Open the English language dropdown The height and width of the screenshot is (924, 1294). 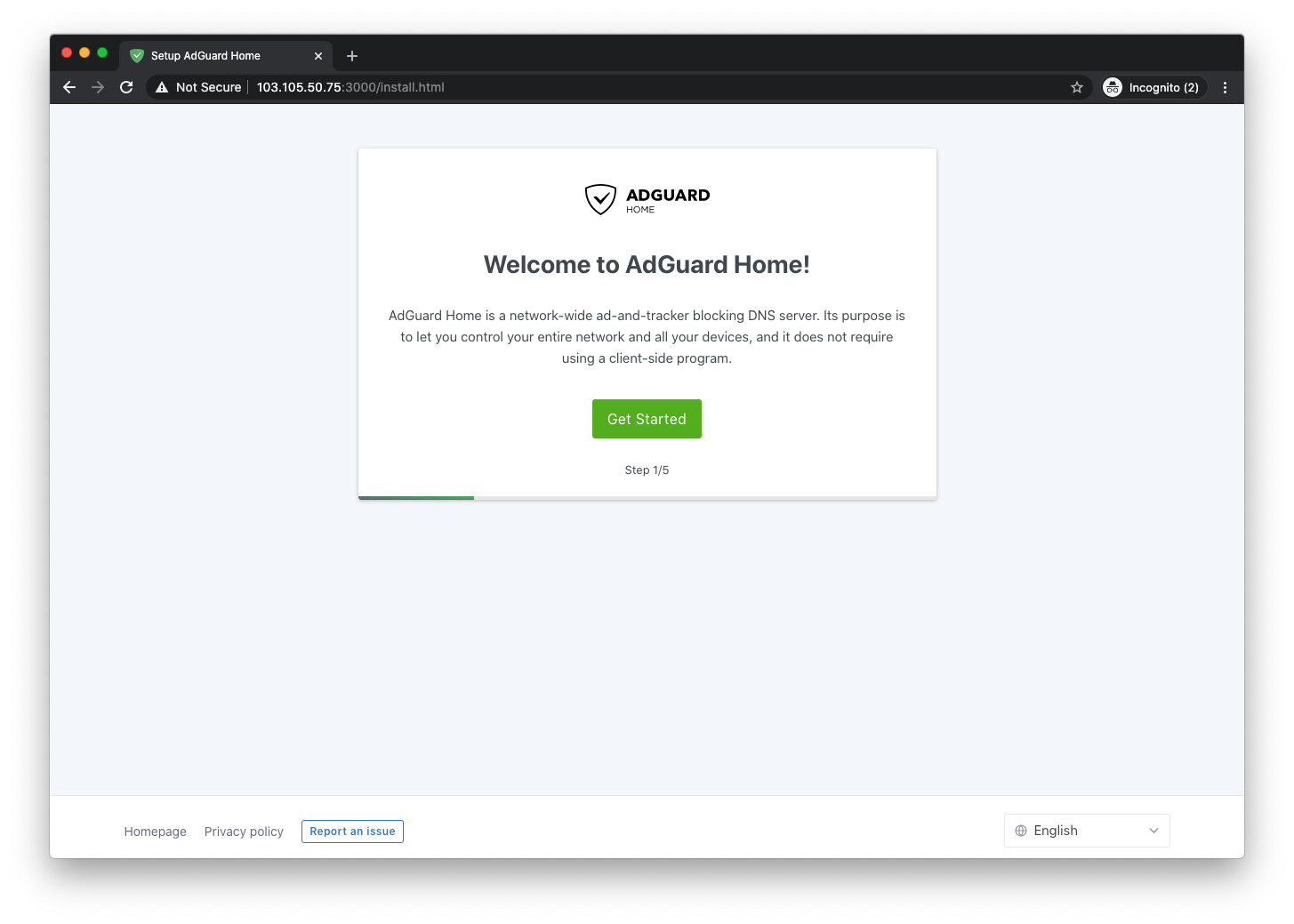(x=1087, y=831)
